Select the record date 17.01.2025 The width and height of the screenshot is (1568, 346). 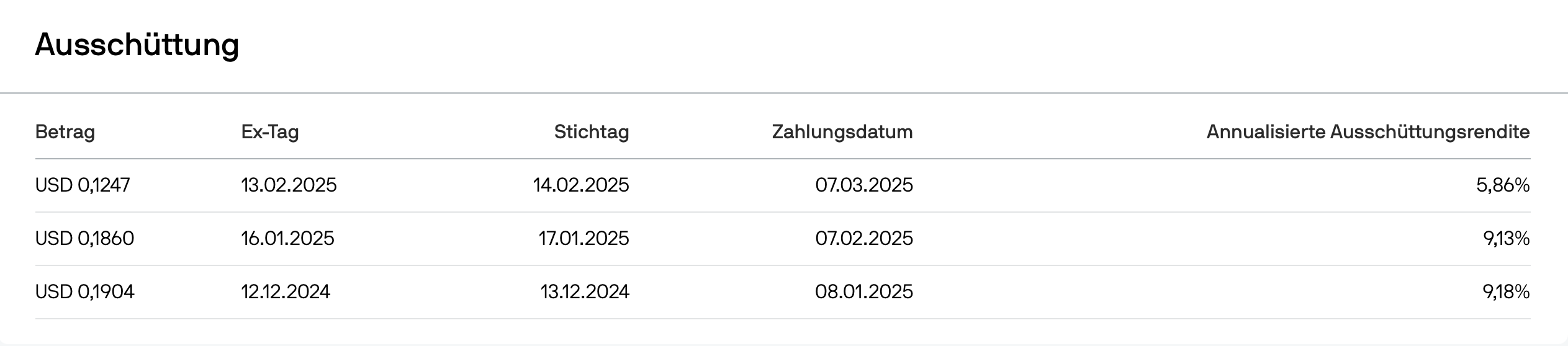(x=583, y=239)
